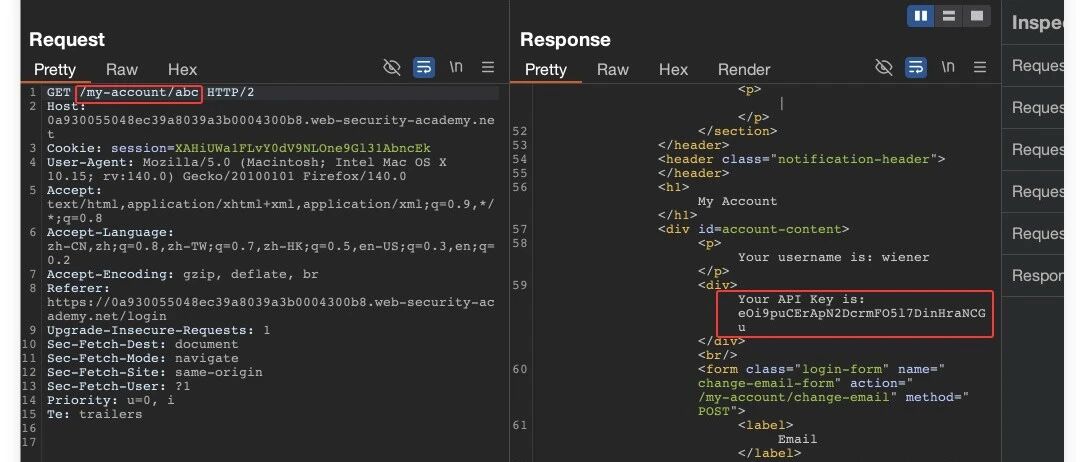This screenshot has height=462, width=1084.
Task: Click the closing section tag on line 52
Action: (x=738, y=131)
